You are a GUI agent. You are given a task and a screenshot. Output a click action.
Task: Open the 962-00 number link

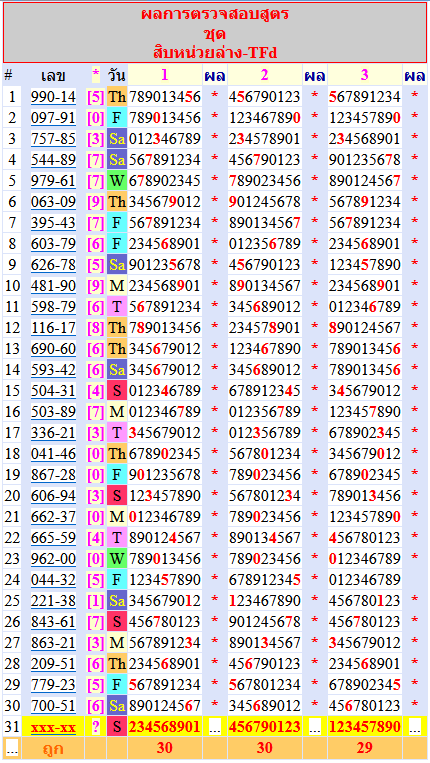click(x=54, y=559)
